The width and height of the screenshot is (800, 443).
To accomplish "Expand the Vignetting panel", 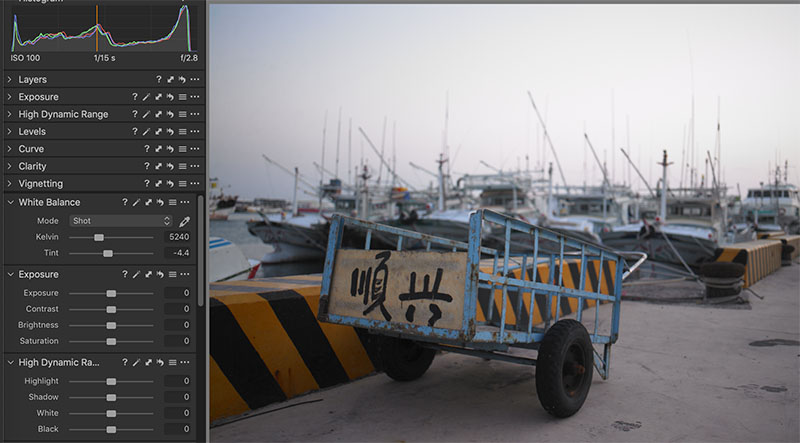I will coord(9,184).
